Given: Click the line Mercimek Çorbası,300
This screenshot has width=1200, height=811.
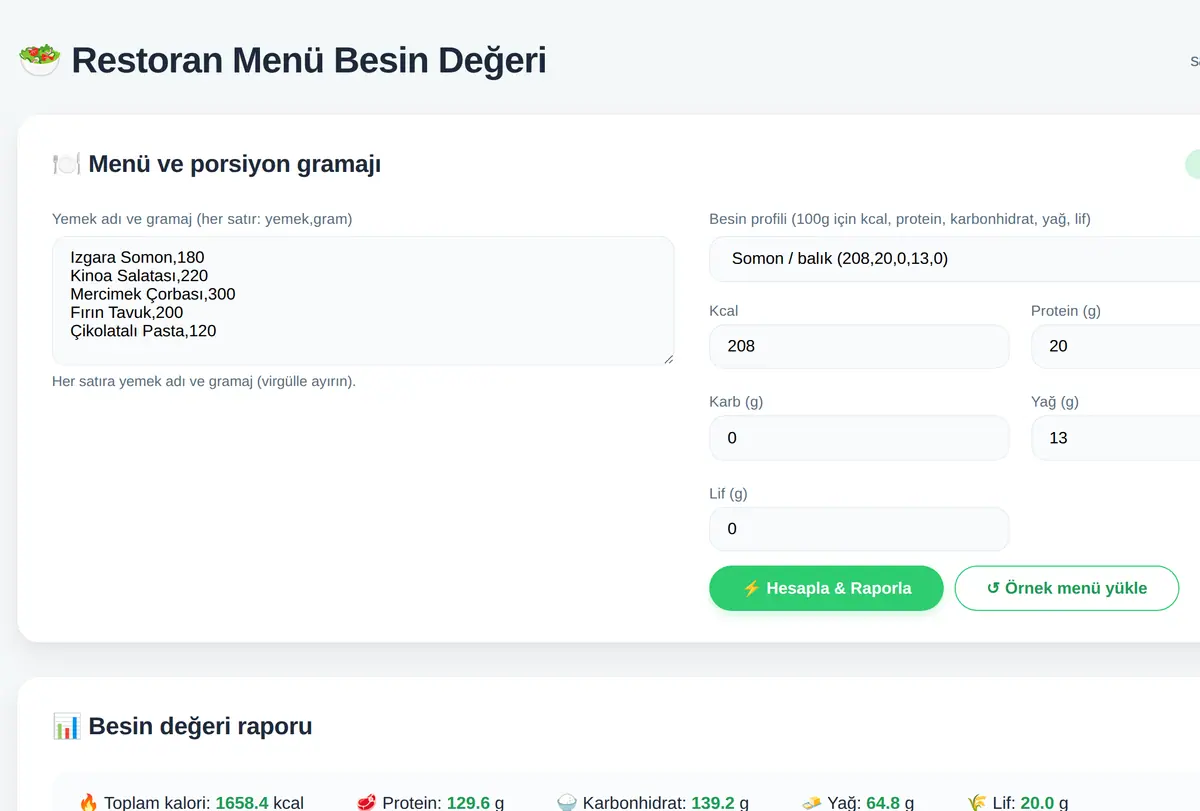Looking at the screenshot, I should (153, 294).
